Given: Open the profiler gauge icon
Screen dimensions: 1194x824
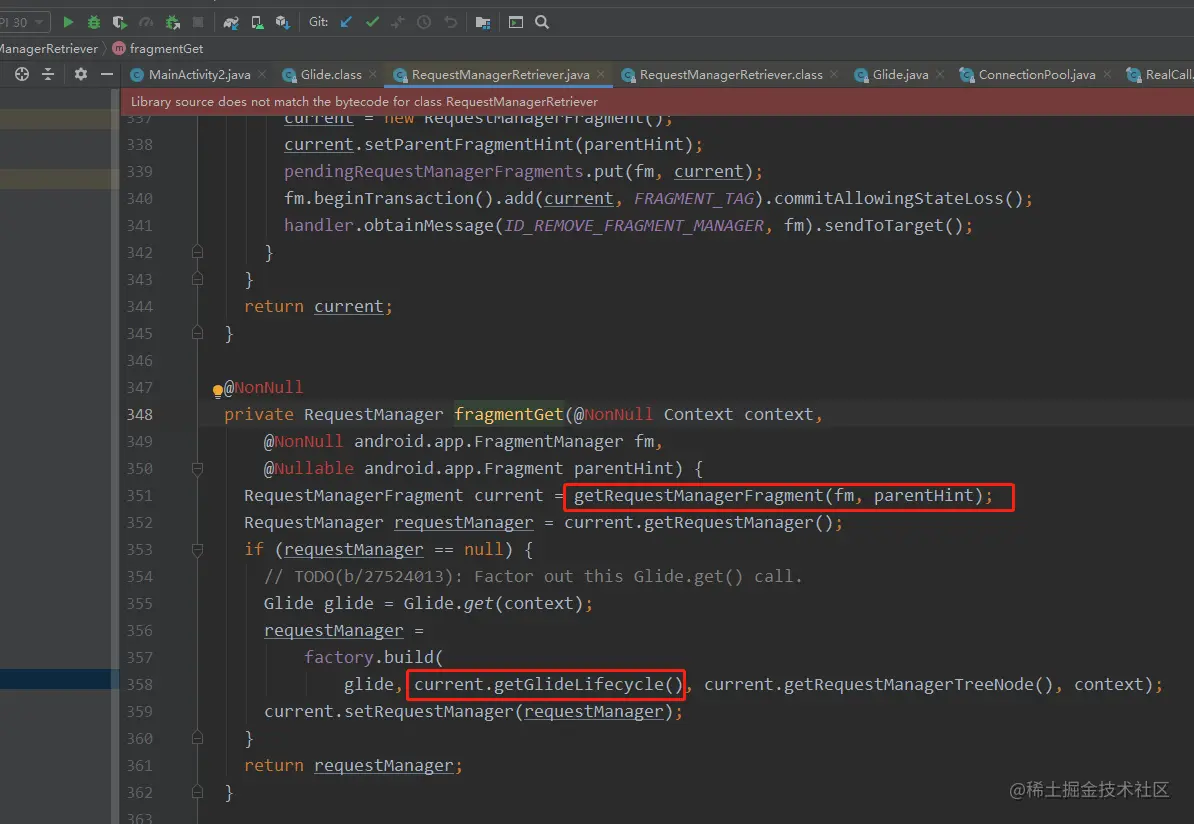Looking at the screenshot, I should tap(146, 22).
